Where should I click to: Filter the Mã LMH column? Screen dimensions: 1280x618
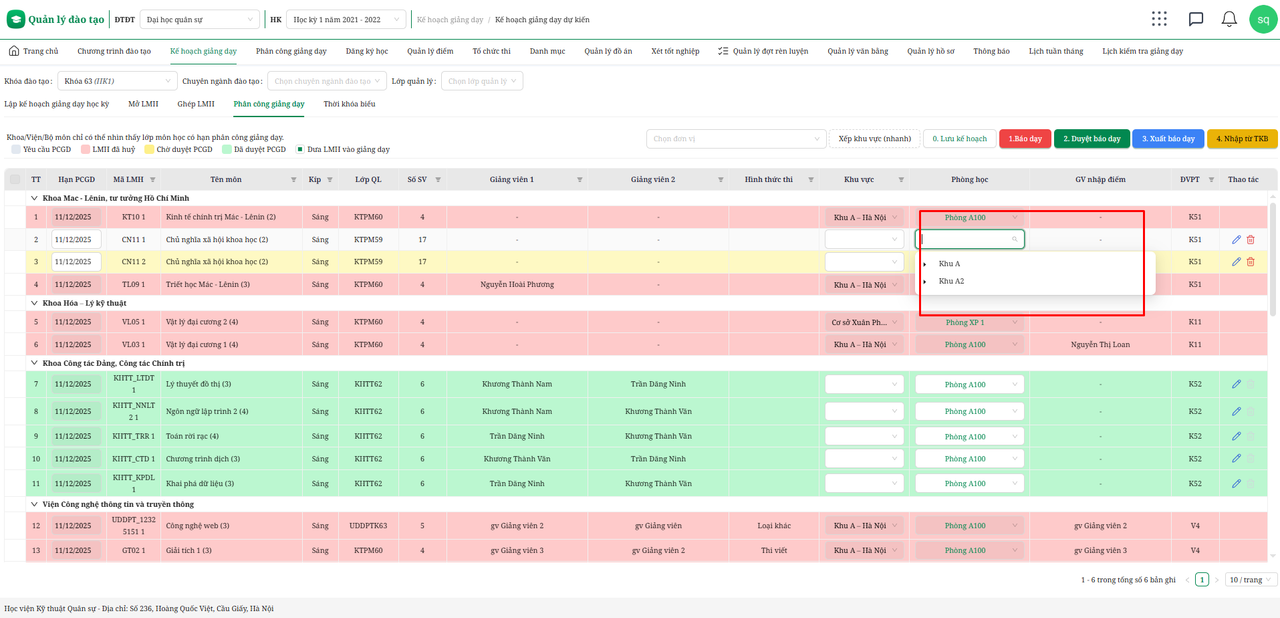[x=153, y=180]
